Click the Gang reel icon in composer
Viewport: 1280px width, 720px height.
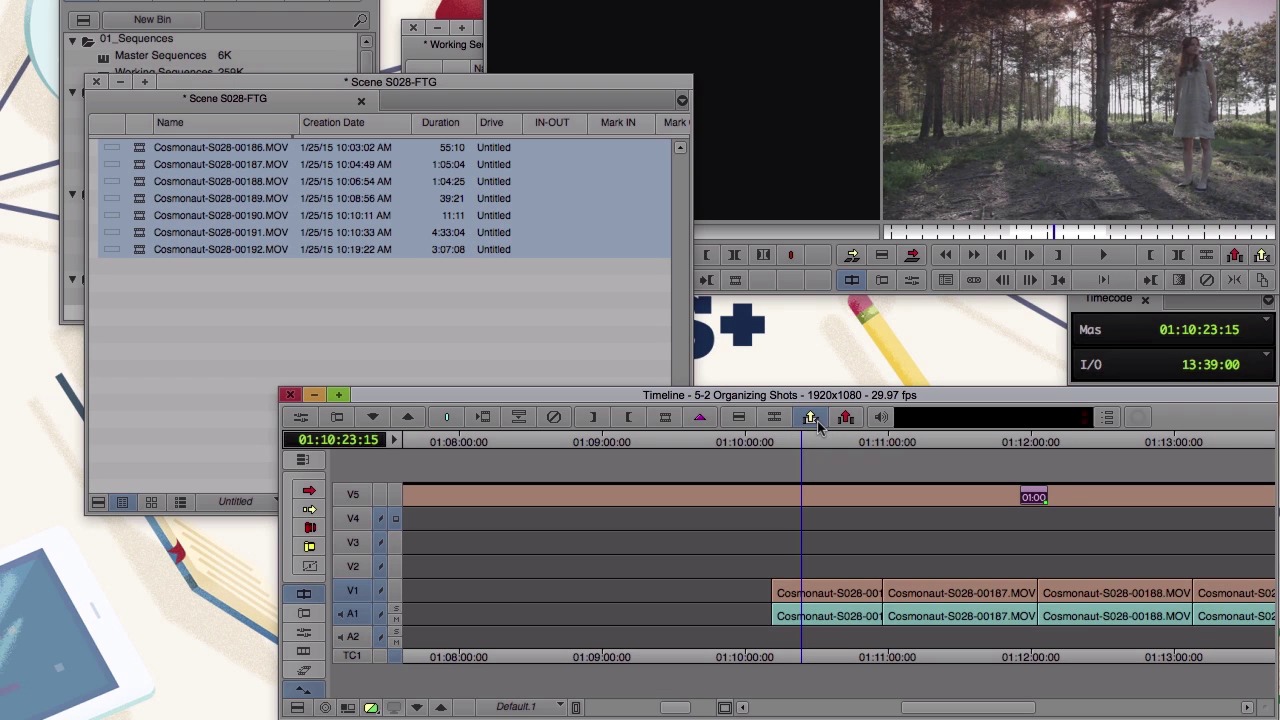(x=973, y=281)
